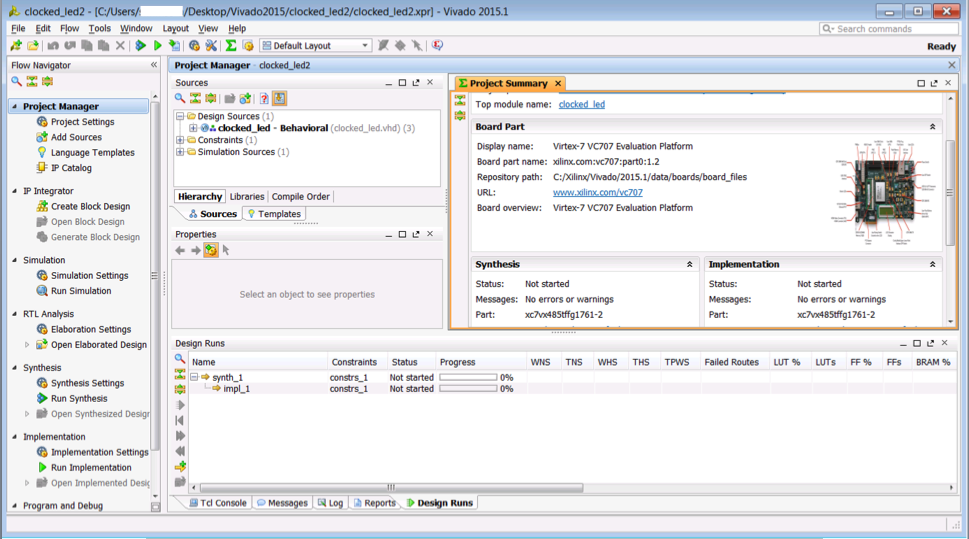Click the search icon in Design Runs panel
This screenshot has width=969, height=539.
[180, 359]
